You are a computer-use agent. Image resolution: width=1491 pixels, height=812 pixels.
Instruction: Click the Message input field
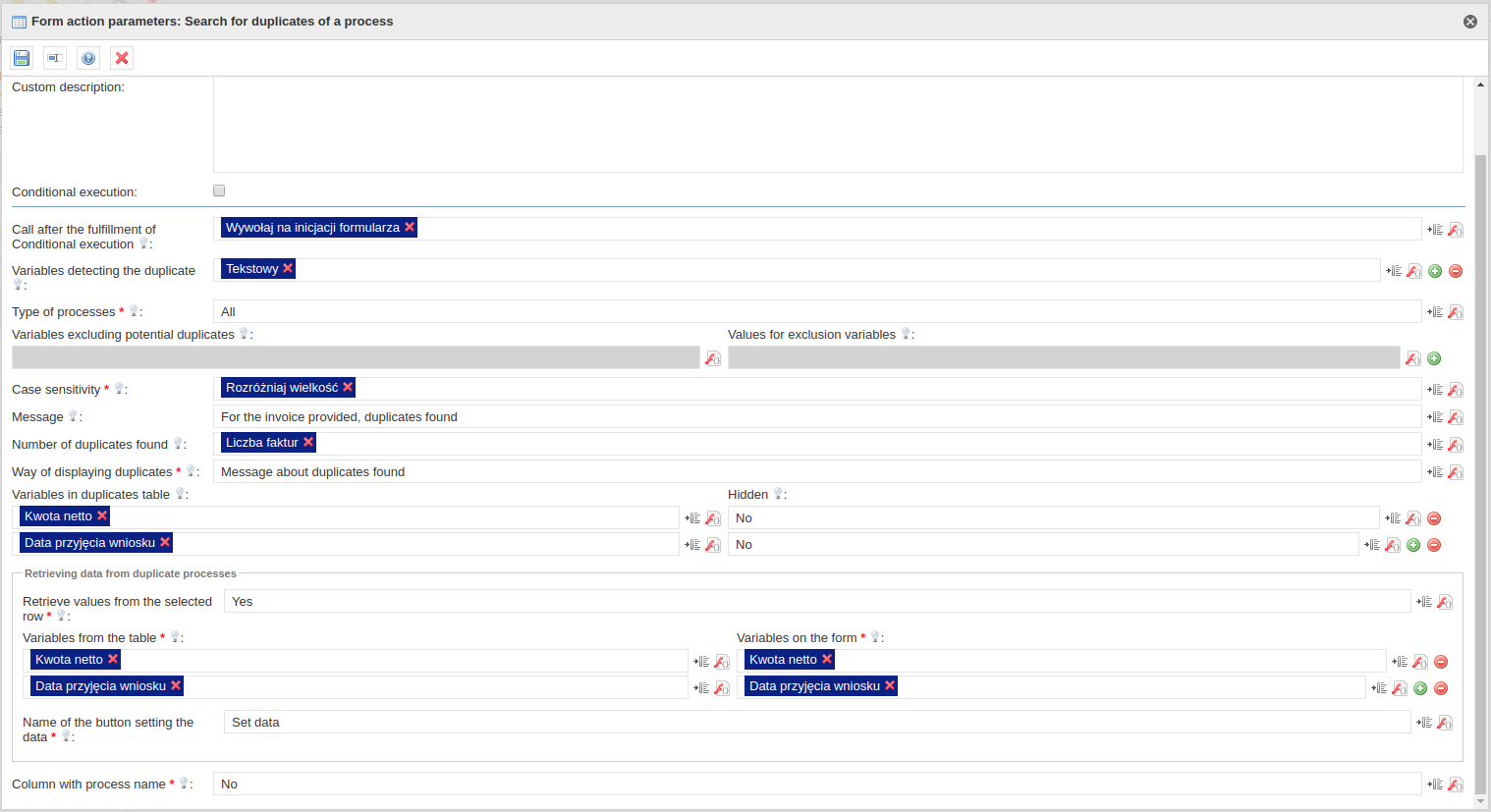[817, 416]
